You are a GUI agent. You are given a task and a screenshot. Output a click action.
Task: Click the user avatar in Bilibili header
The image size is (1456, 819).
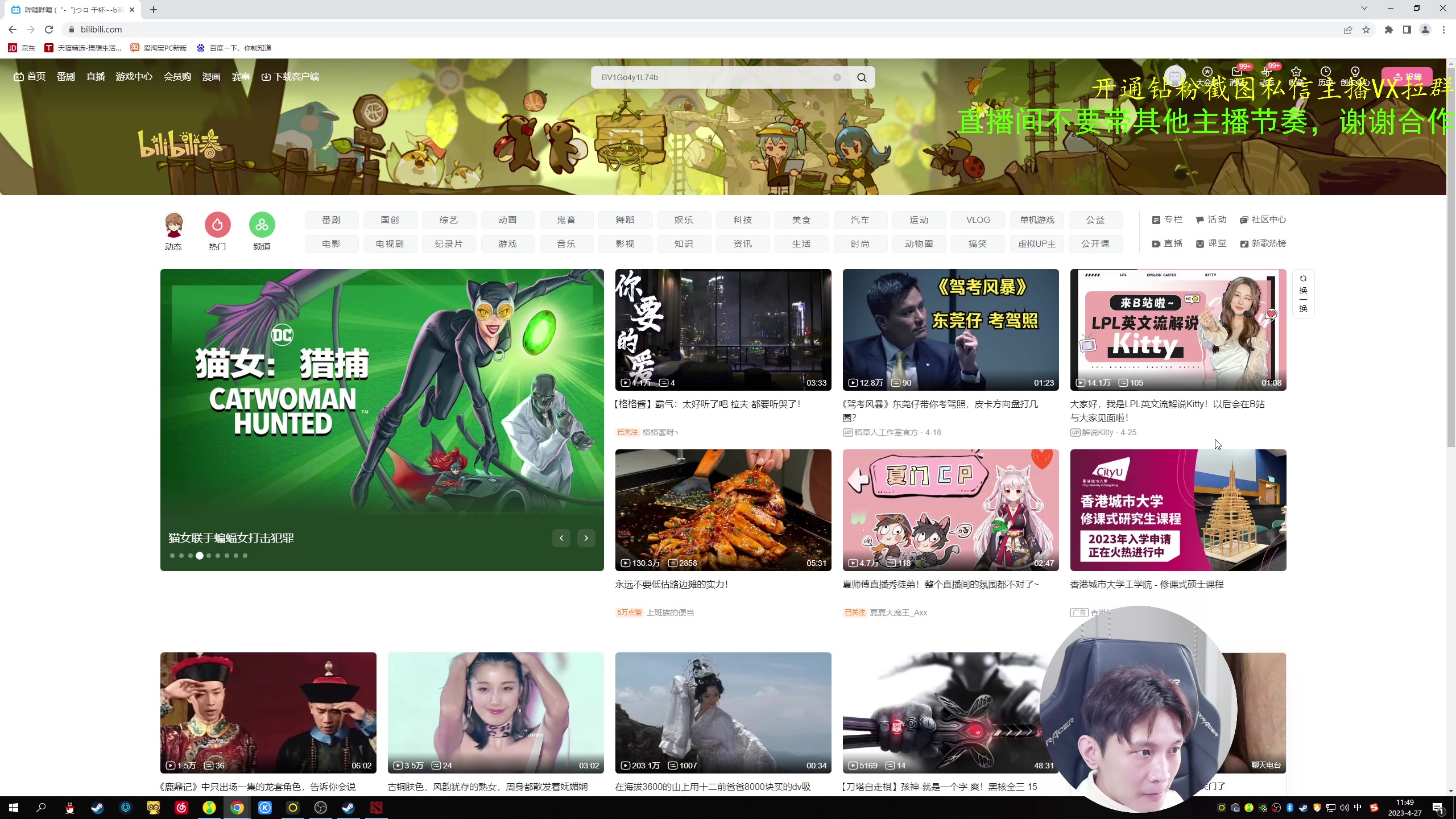(x=1175, y=76)
